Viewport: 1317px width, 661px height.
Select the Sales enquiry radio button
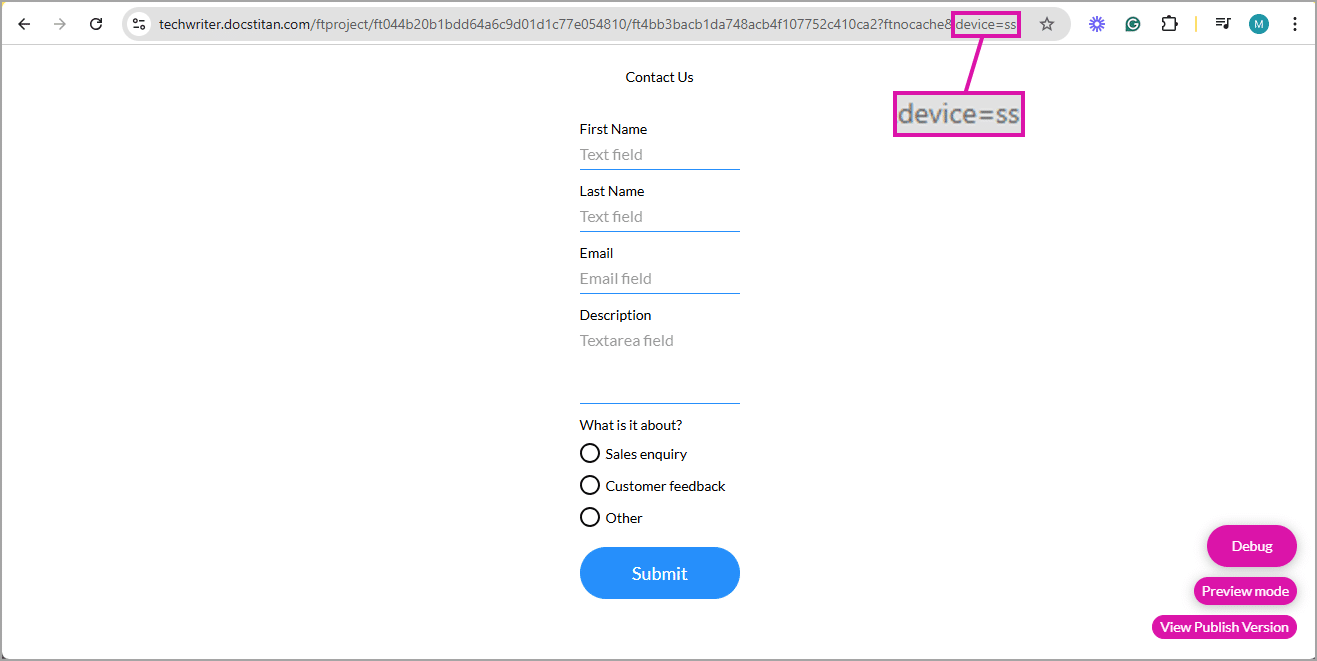coord(590,453)
